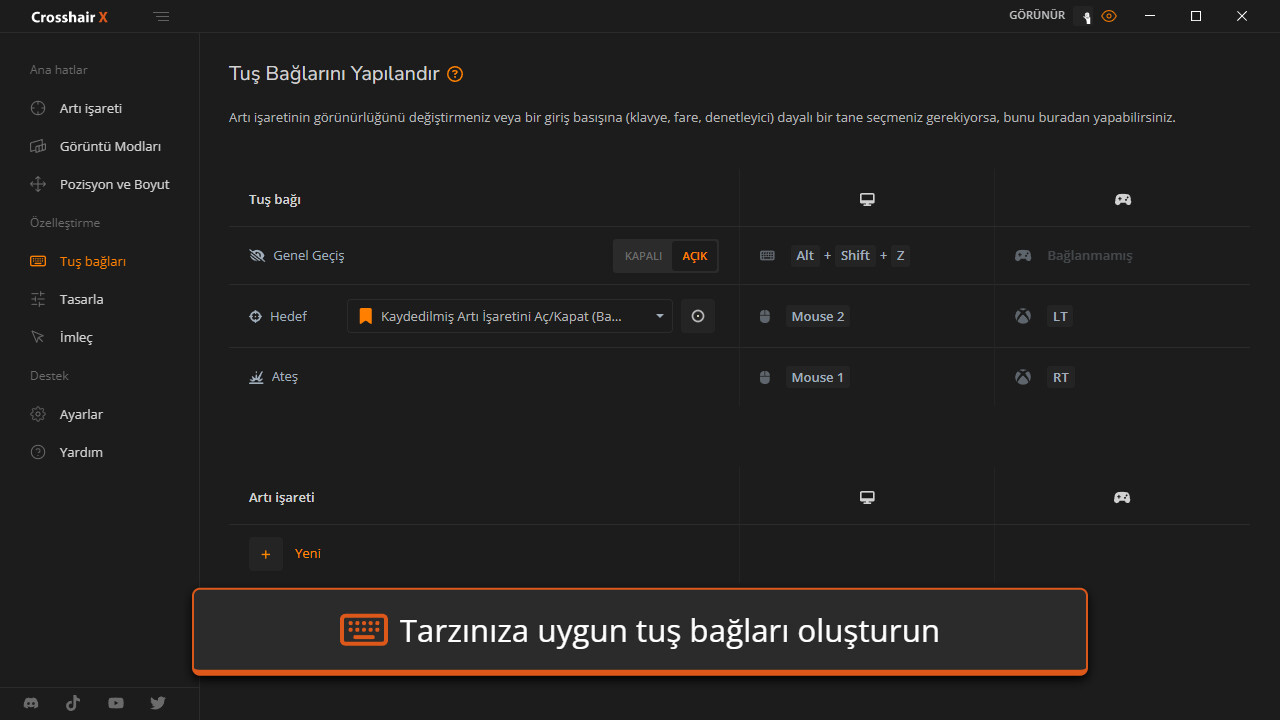
Task: Open Ayarlar from the sidebar
Action: (x=81, y=414)
